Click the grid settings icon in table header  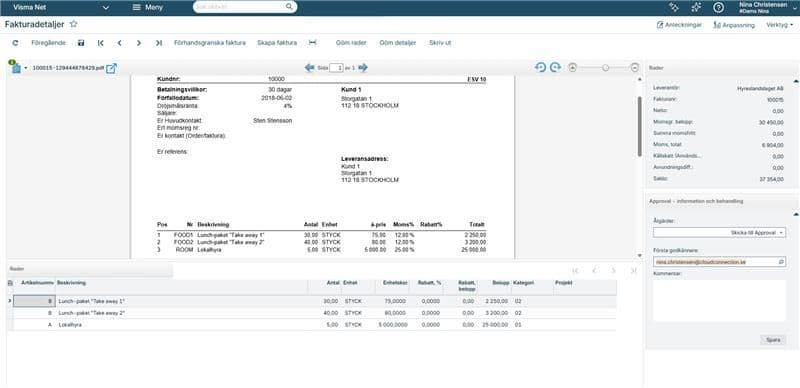[10, 283]
